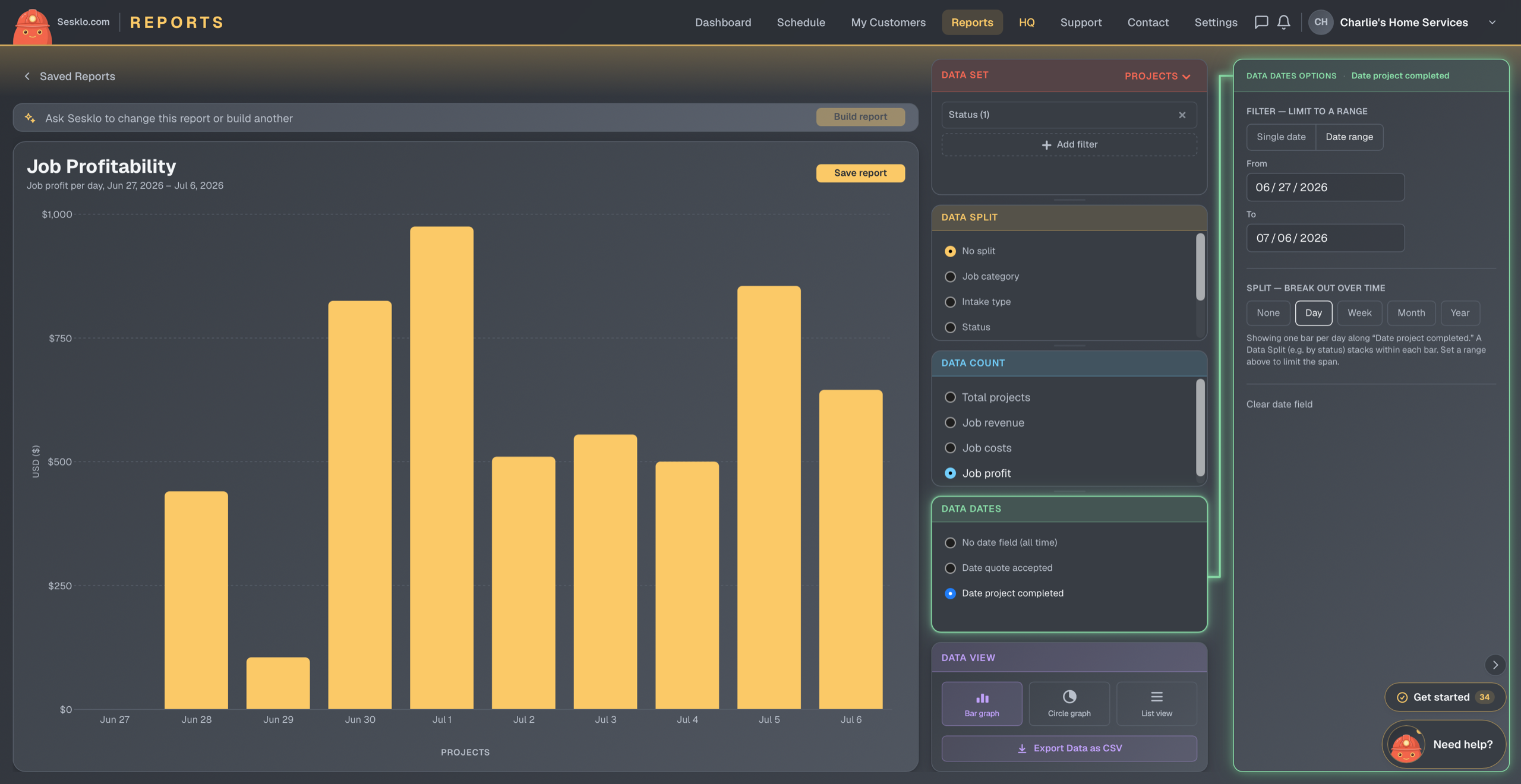Select the Circle graph view
The image size is (1521, 784).
(1069, 704)
